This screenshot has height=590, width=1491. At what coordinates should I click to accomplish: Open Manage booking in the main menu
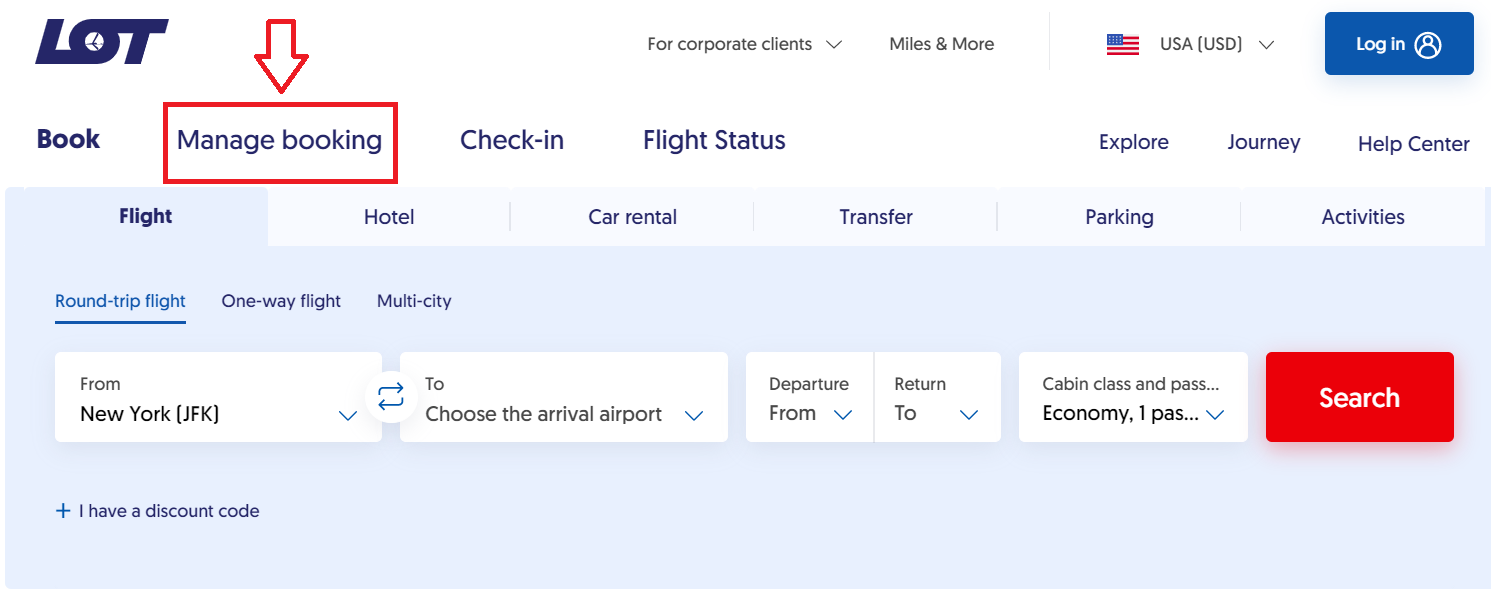tap(280, 140)
